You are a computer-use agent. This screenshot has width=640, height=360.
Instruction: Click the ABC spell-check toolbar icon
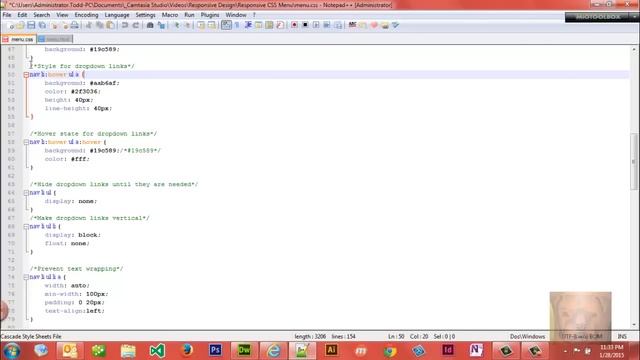tap(352, 25)
